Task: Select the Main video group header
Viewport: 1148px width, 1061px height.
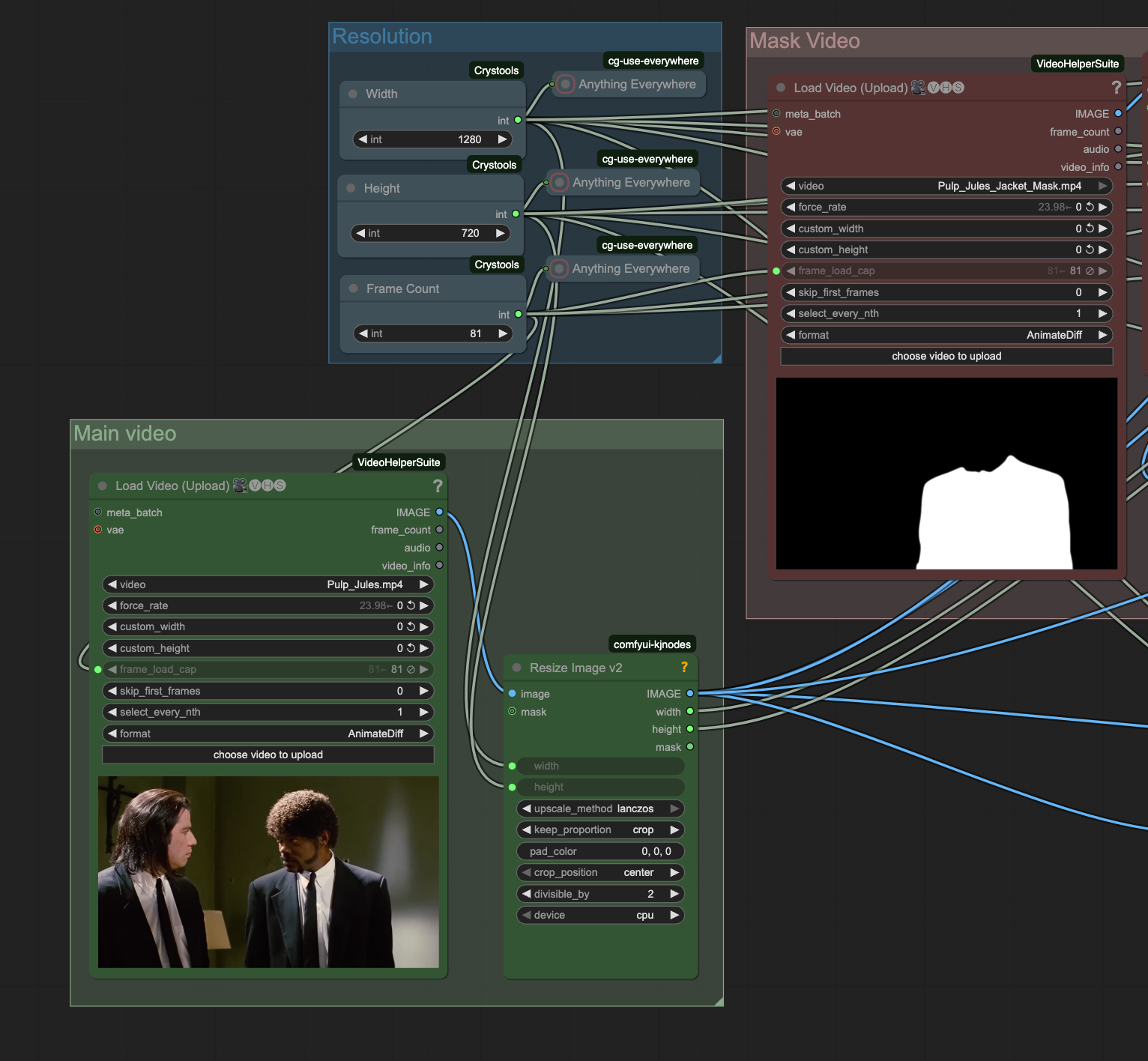Action: 125,434
